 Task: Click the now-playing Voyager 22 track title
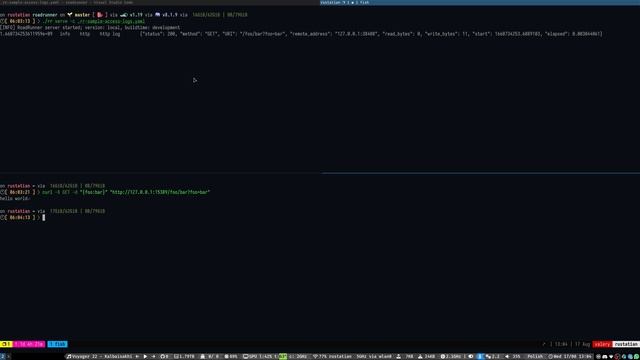click(x=102, y=356)
